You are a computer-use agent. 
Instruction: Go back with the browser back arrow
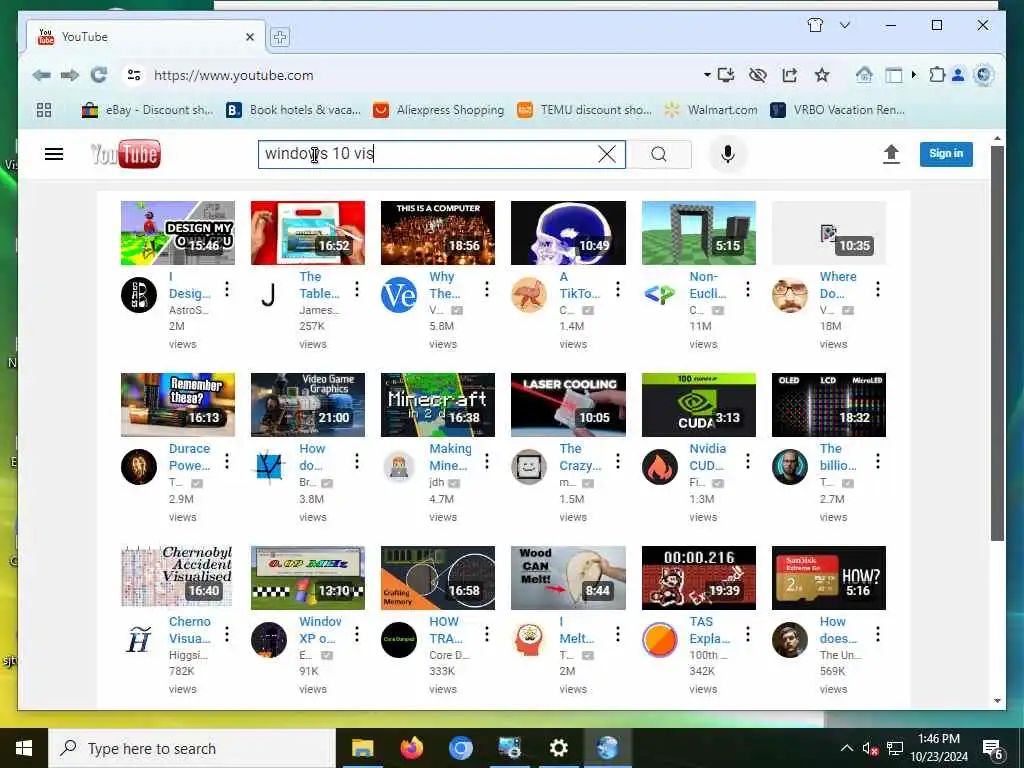click(42, 75)
